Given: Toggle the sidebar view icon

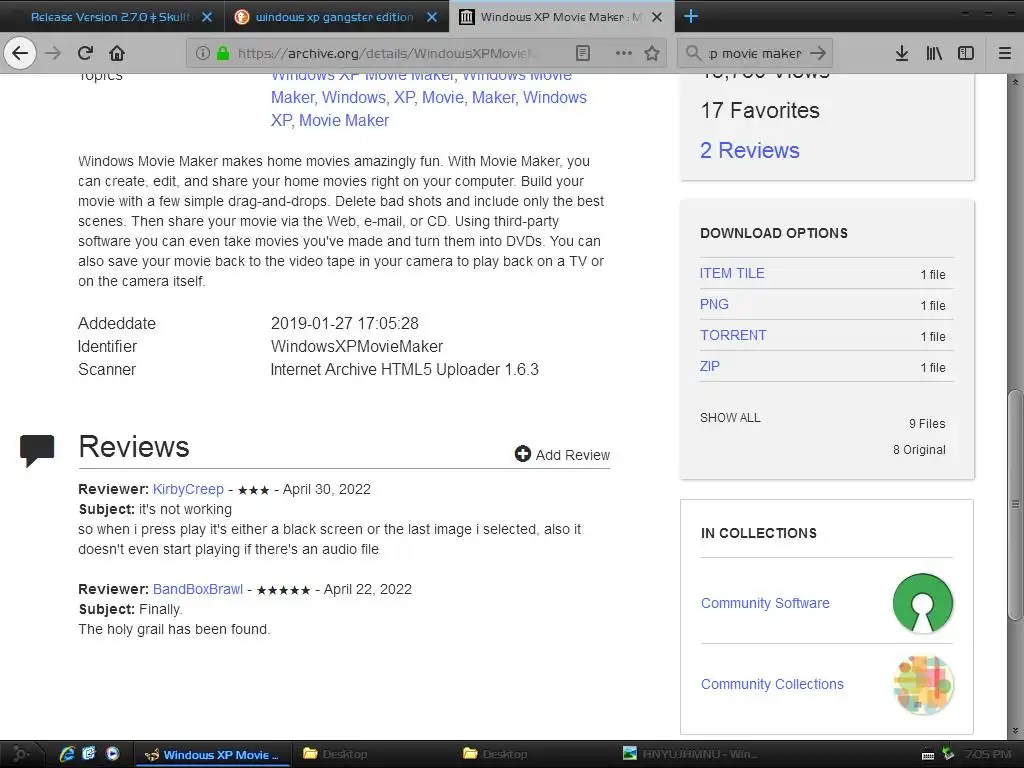Looking at the screenshot, I should point(966,53).
